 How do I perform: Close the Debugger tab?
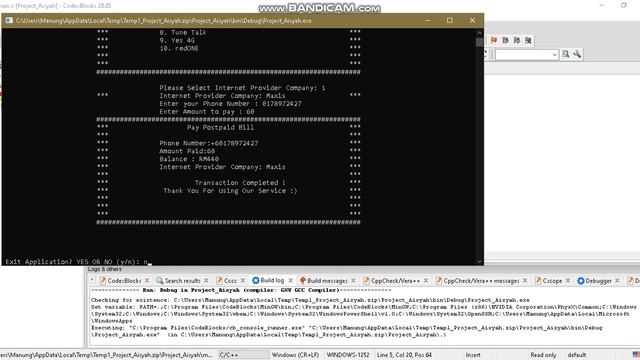[x=617, y=280]
